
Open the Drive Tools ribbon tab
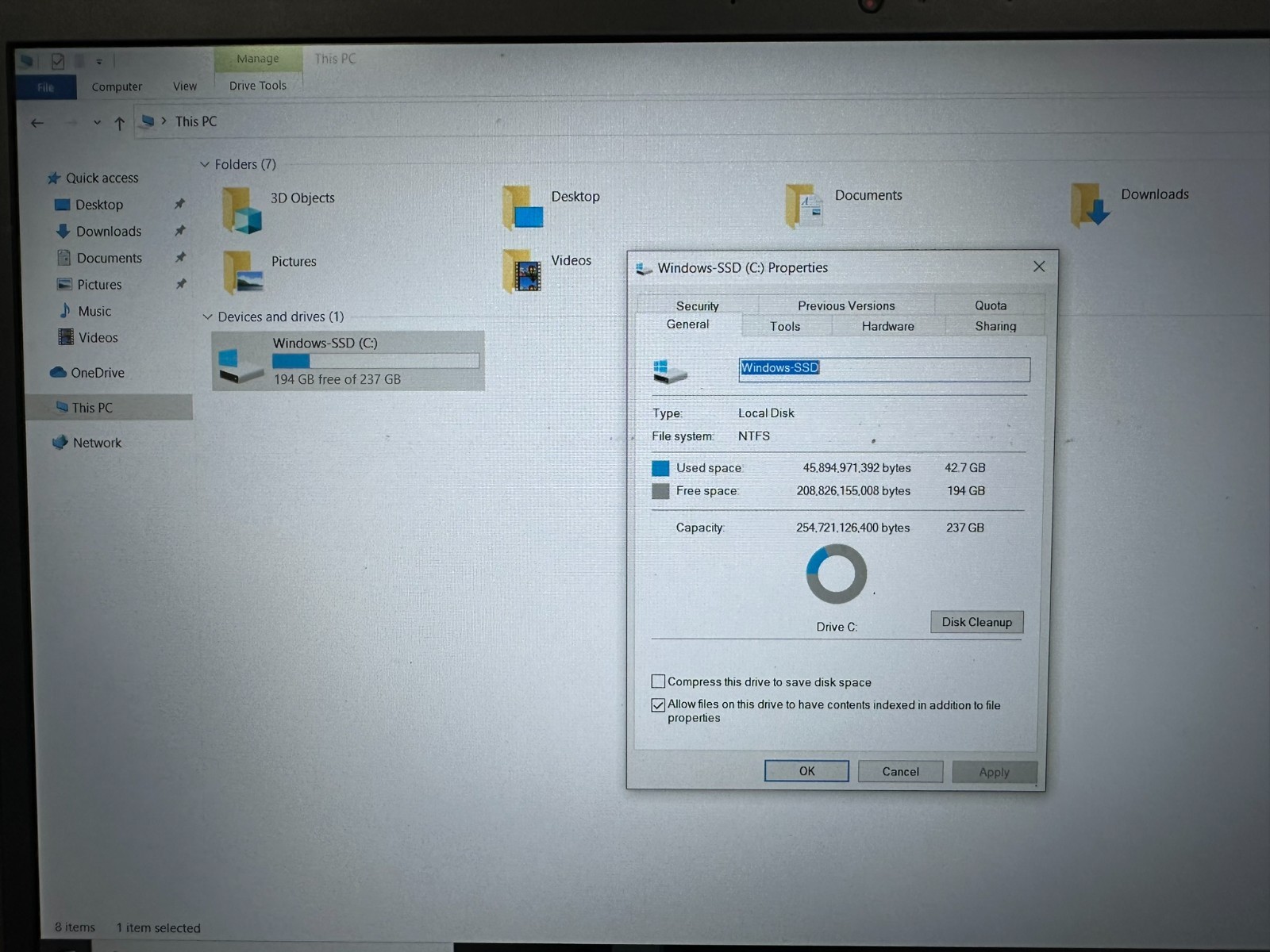tap(258, 86)
